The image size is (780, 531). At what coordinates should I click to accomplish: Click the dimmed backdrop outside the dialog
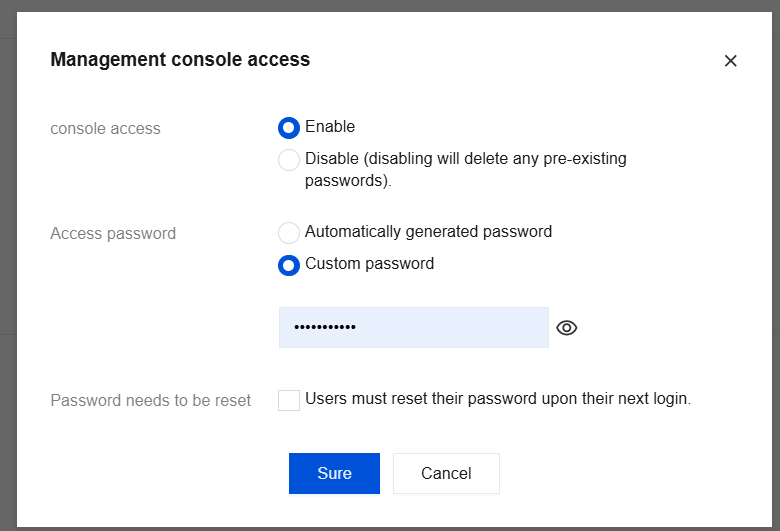[8, 200]
